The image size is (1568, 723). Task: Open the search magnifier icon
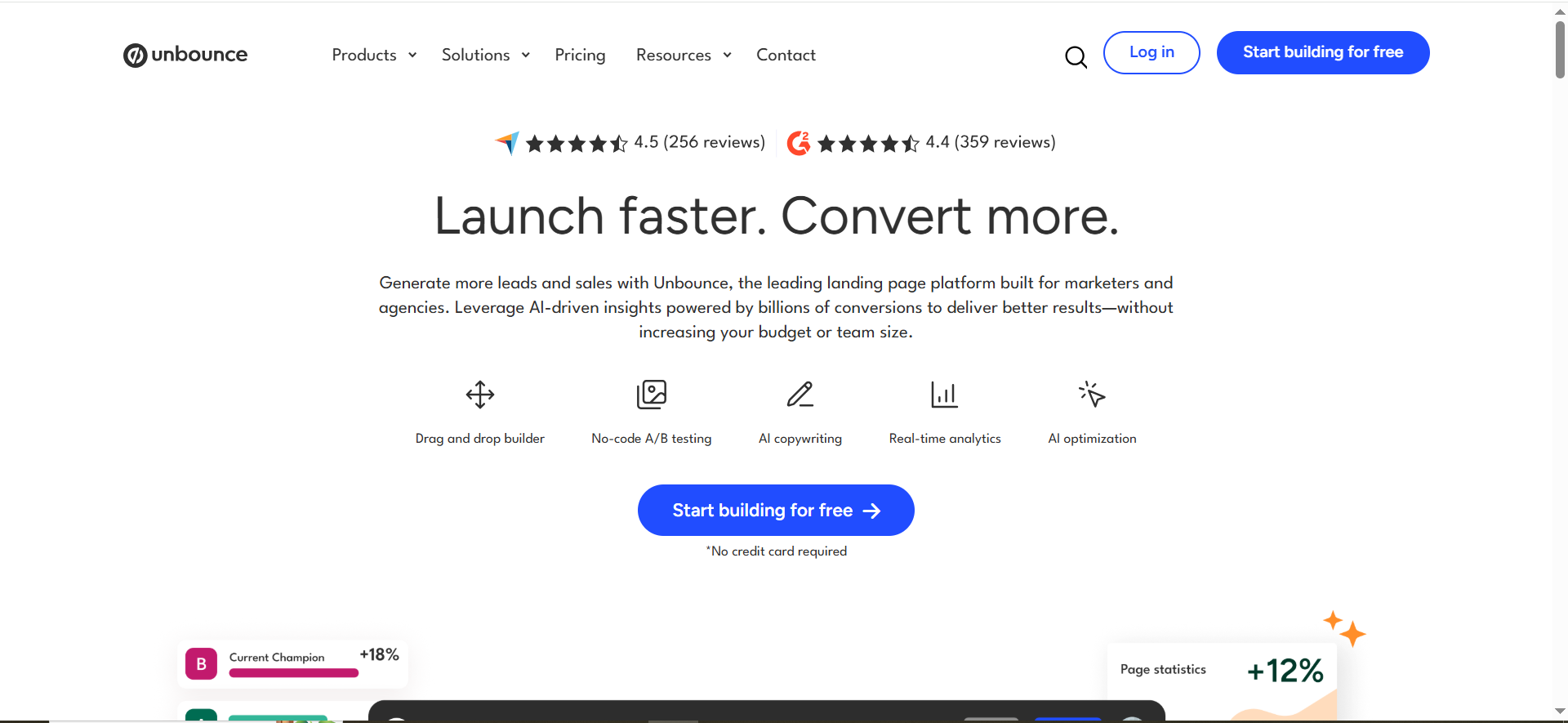[x=1076, y=56]
